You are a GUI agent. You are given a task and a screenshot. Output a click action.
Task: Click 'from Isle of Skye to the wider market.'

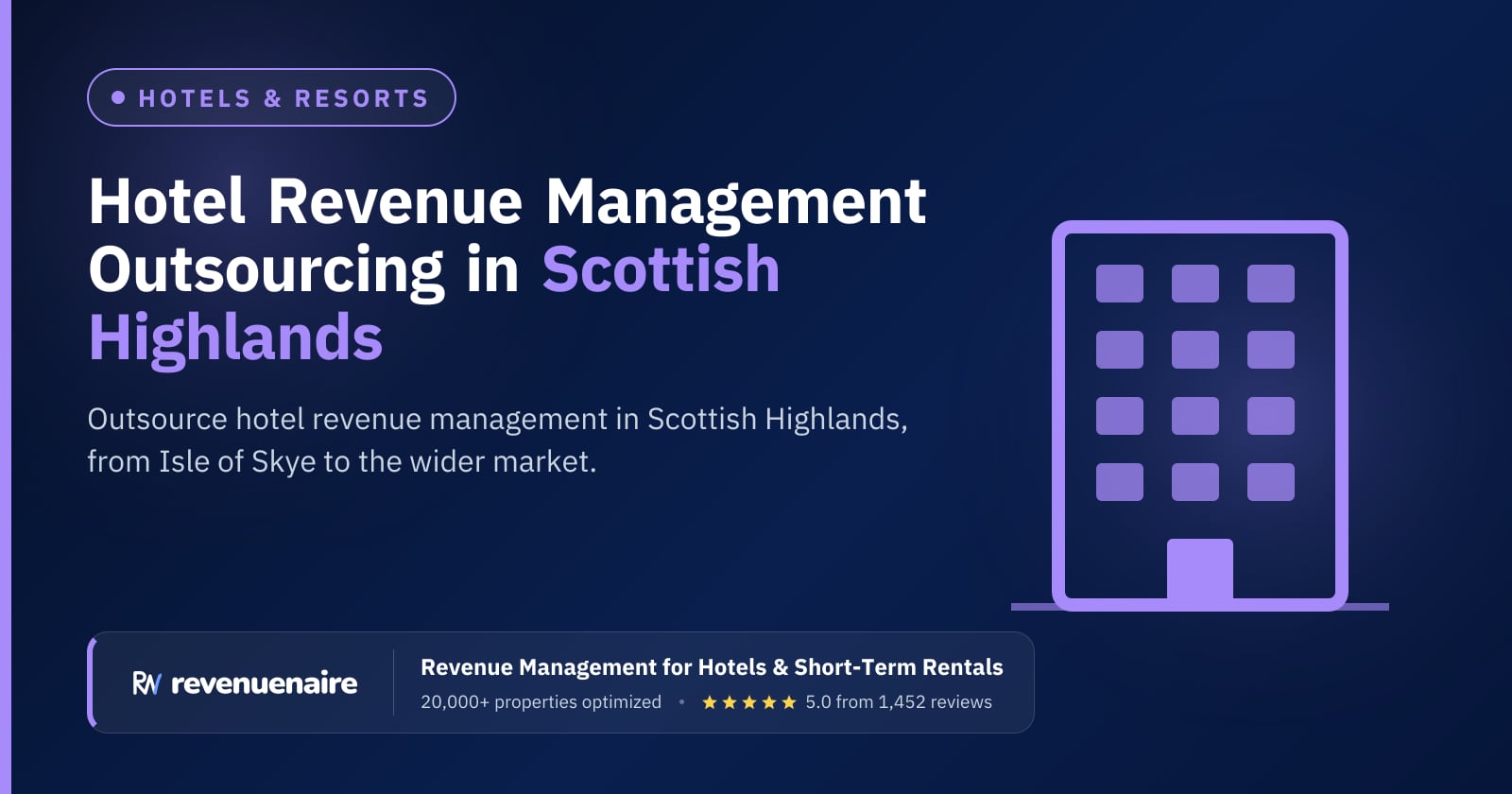click(x=342, y=461)
